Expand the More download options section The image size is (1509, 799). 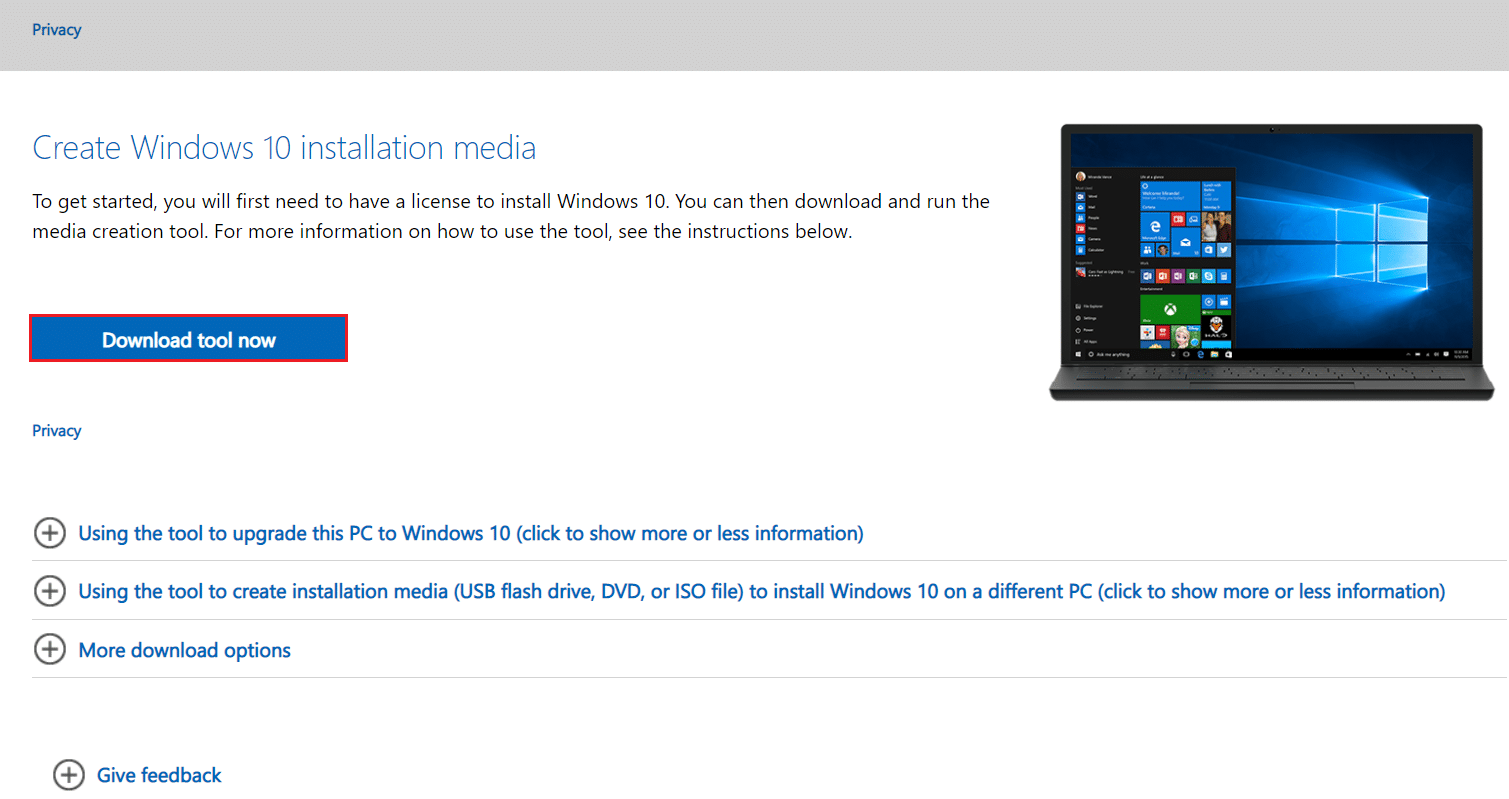[184, 650]
